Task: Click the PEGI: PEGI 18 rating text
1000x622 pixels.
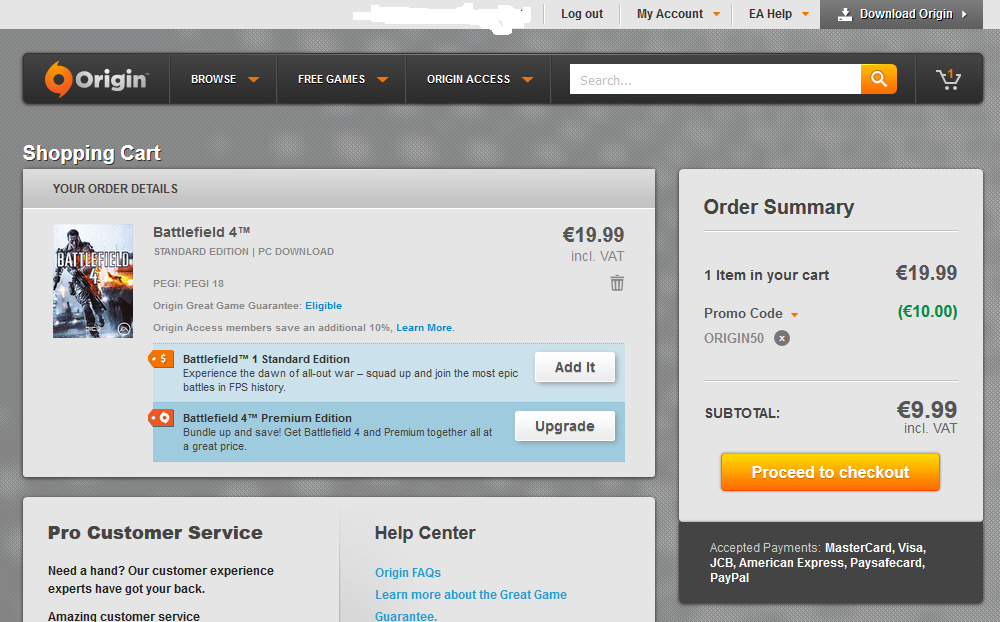Action: click(188, 283)
